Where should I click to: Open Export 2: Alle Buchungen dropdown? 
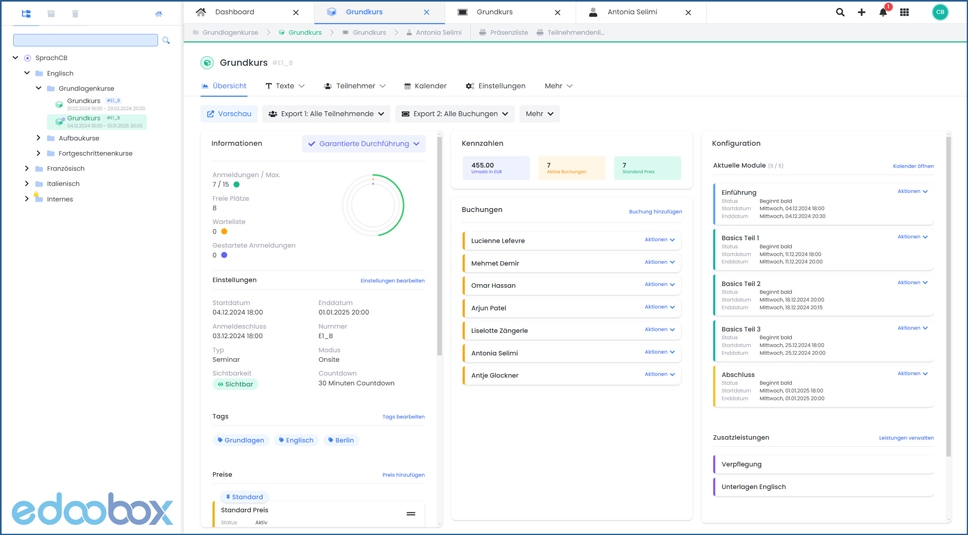click(x=455, y=114)
